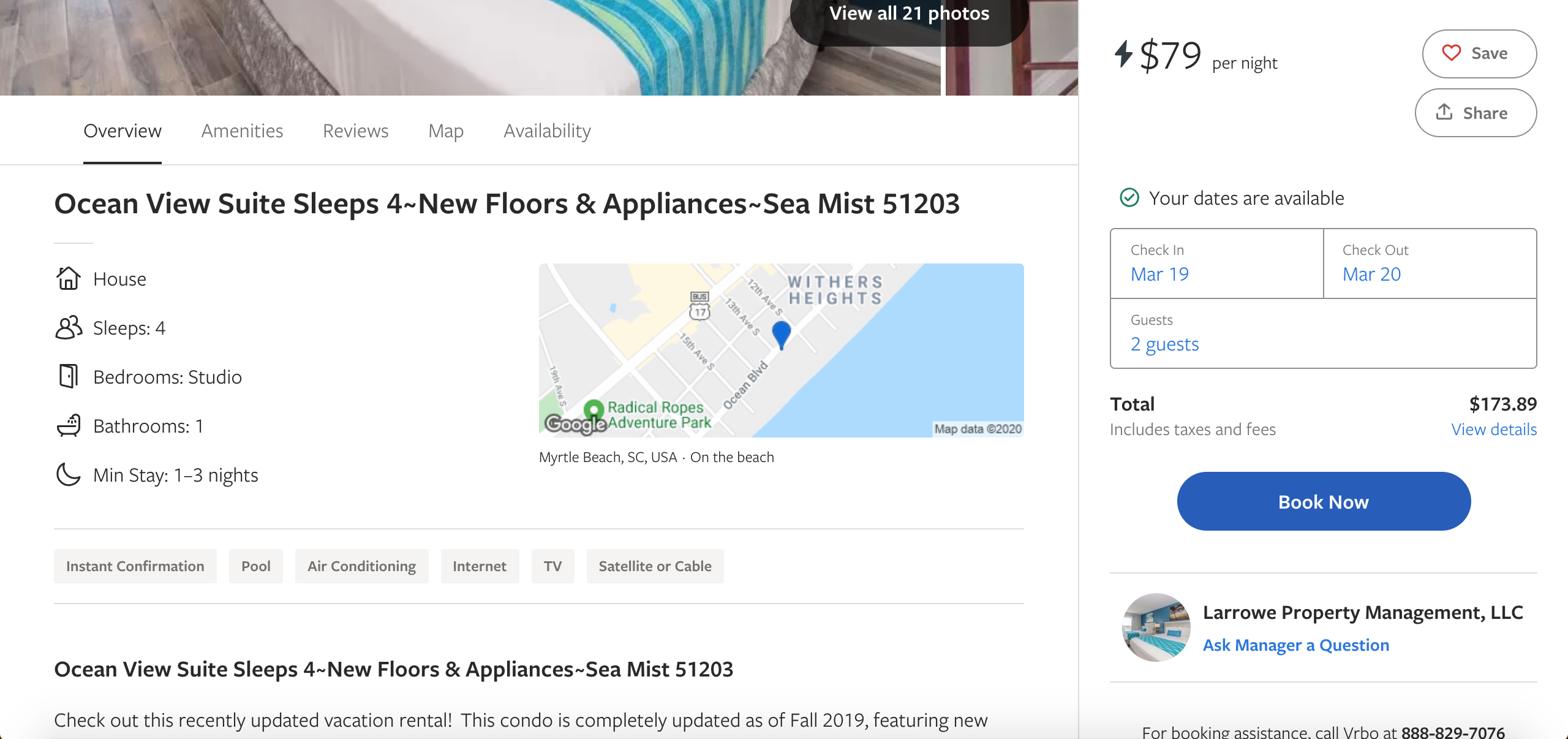Image resolution: width=1568 pixels, height=739 pixels.
Task: Click the people icon next to Sleeps 4
Action: point(69,328)
